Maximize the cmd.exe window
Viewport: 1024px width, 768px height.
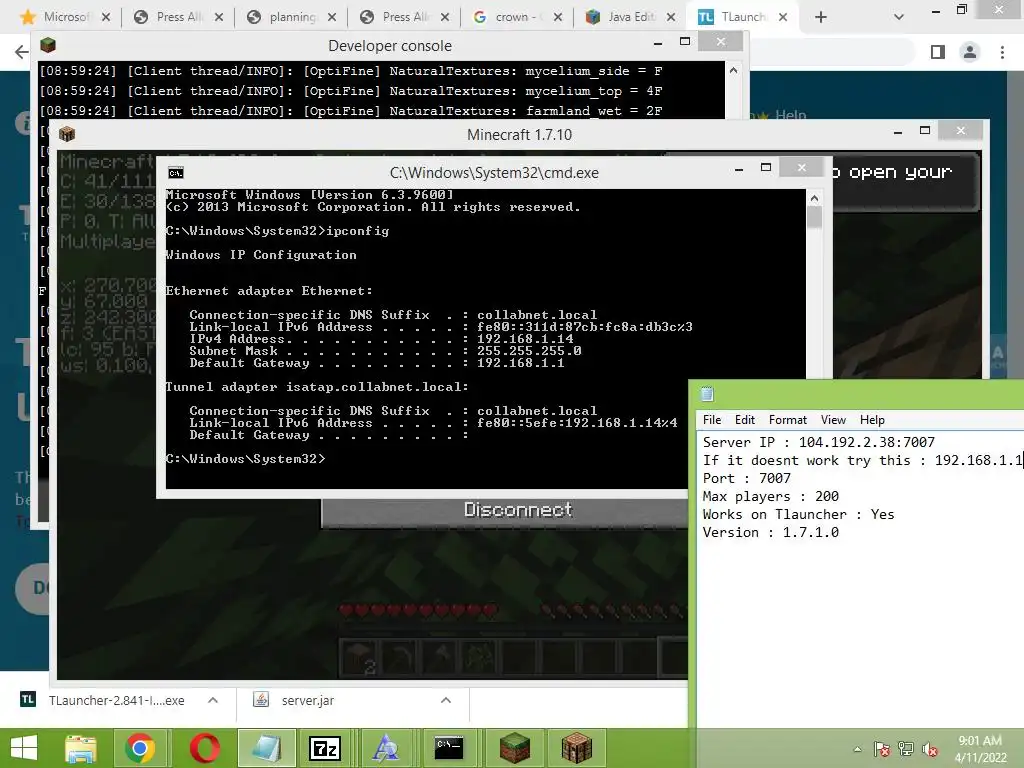tap(766, 168)
